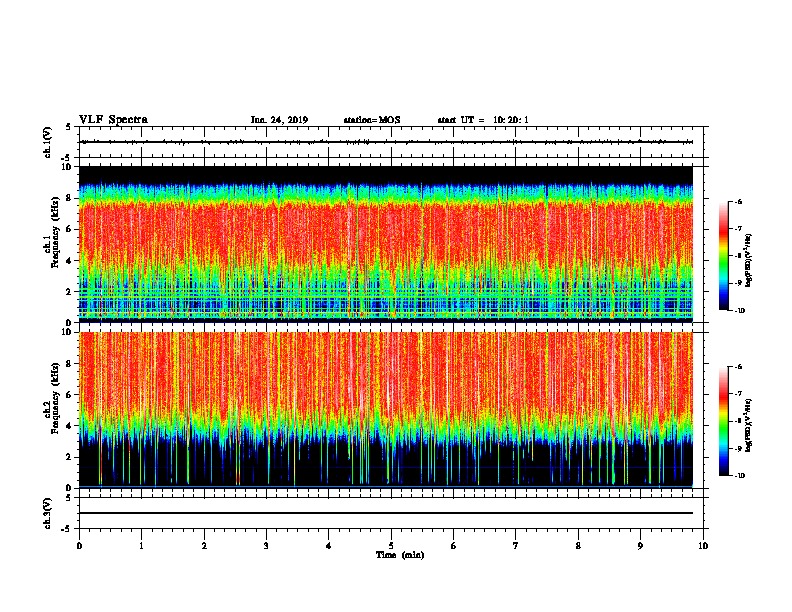Image resolution: width=792 pixels, height=612 pixels.
Task: Click time axis tick label "10"
Action: click(x=703, y=546)
